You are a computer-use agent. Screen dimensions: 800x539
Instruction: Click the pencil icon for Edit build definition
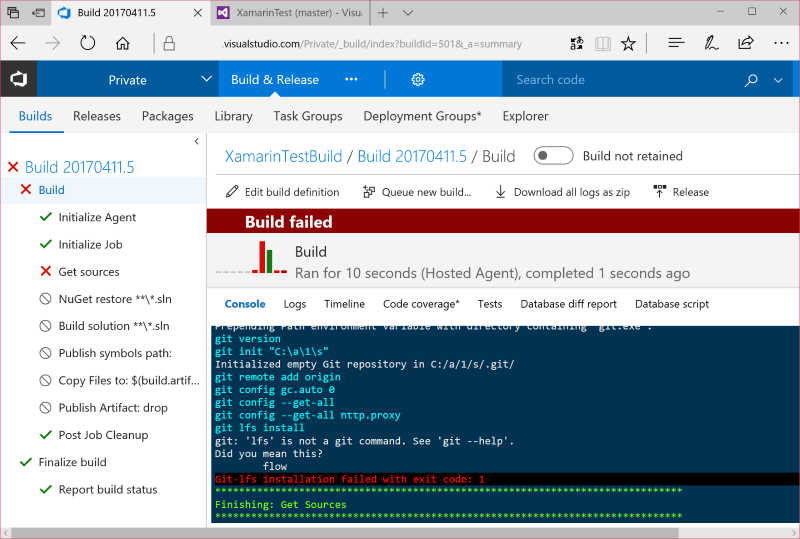pyautogui.click(x=232, y=192)
